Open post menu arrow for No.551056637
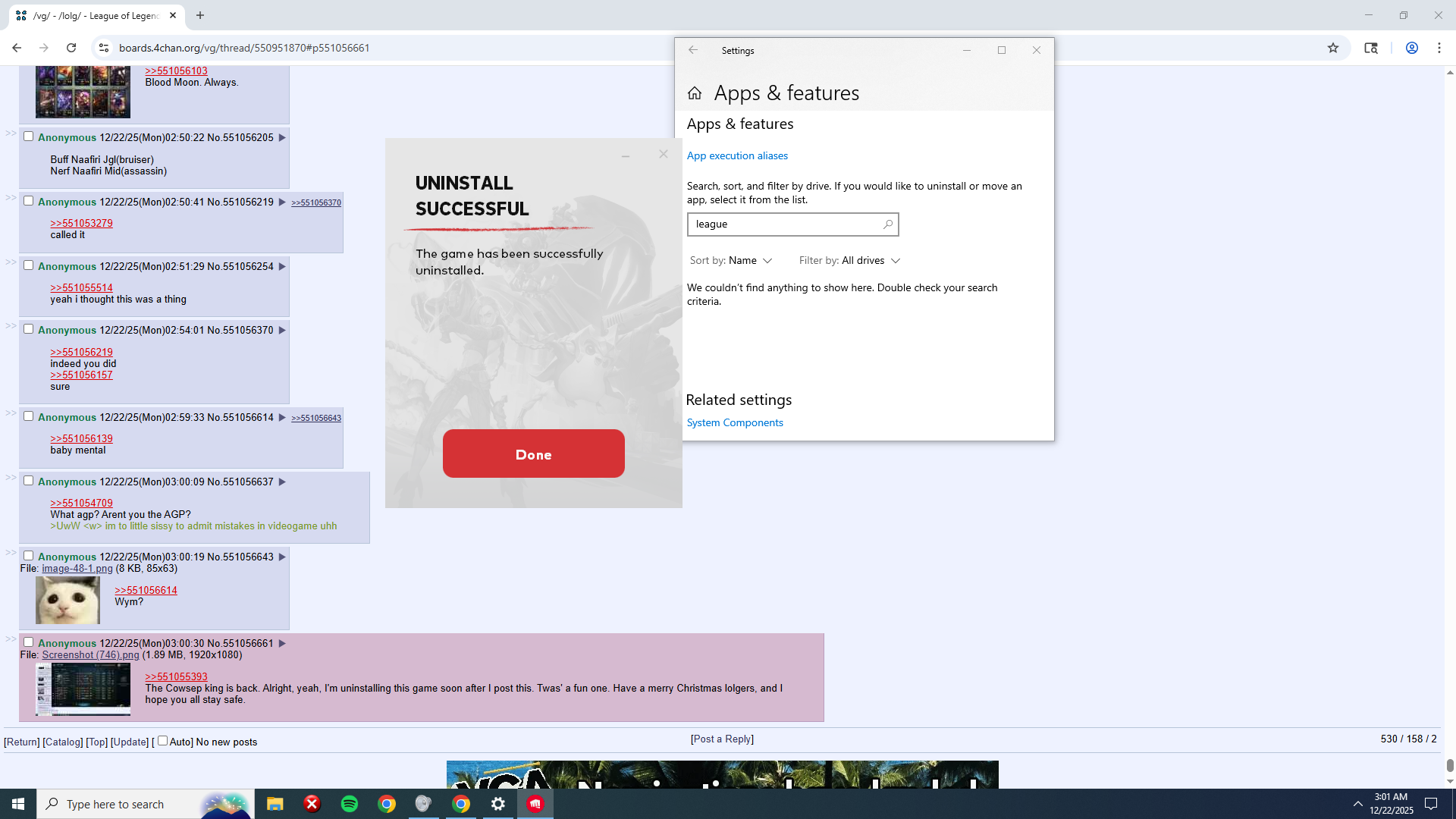 [282, 482]
